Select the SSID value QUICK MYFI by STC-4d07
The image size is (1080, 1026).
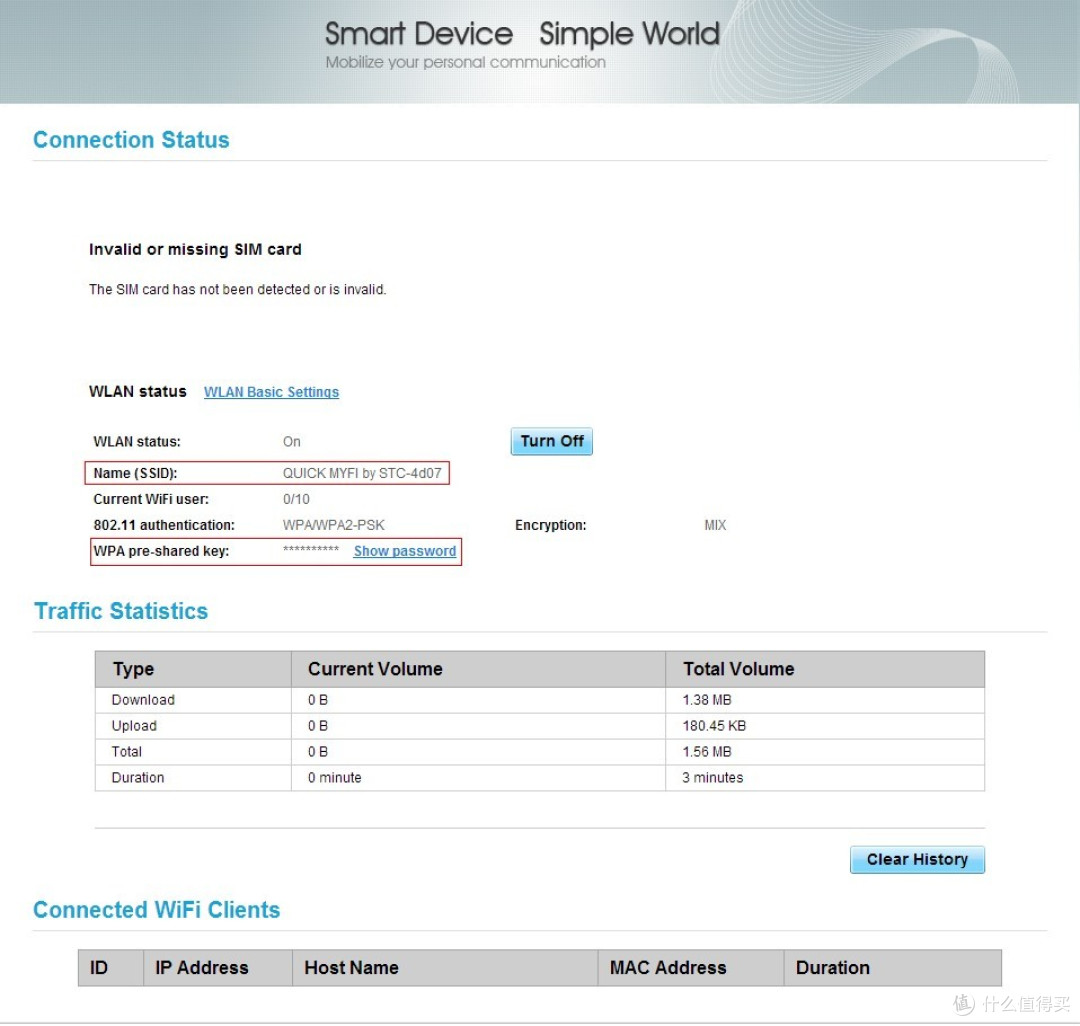coord(362,473)
